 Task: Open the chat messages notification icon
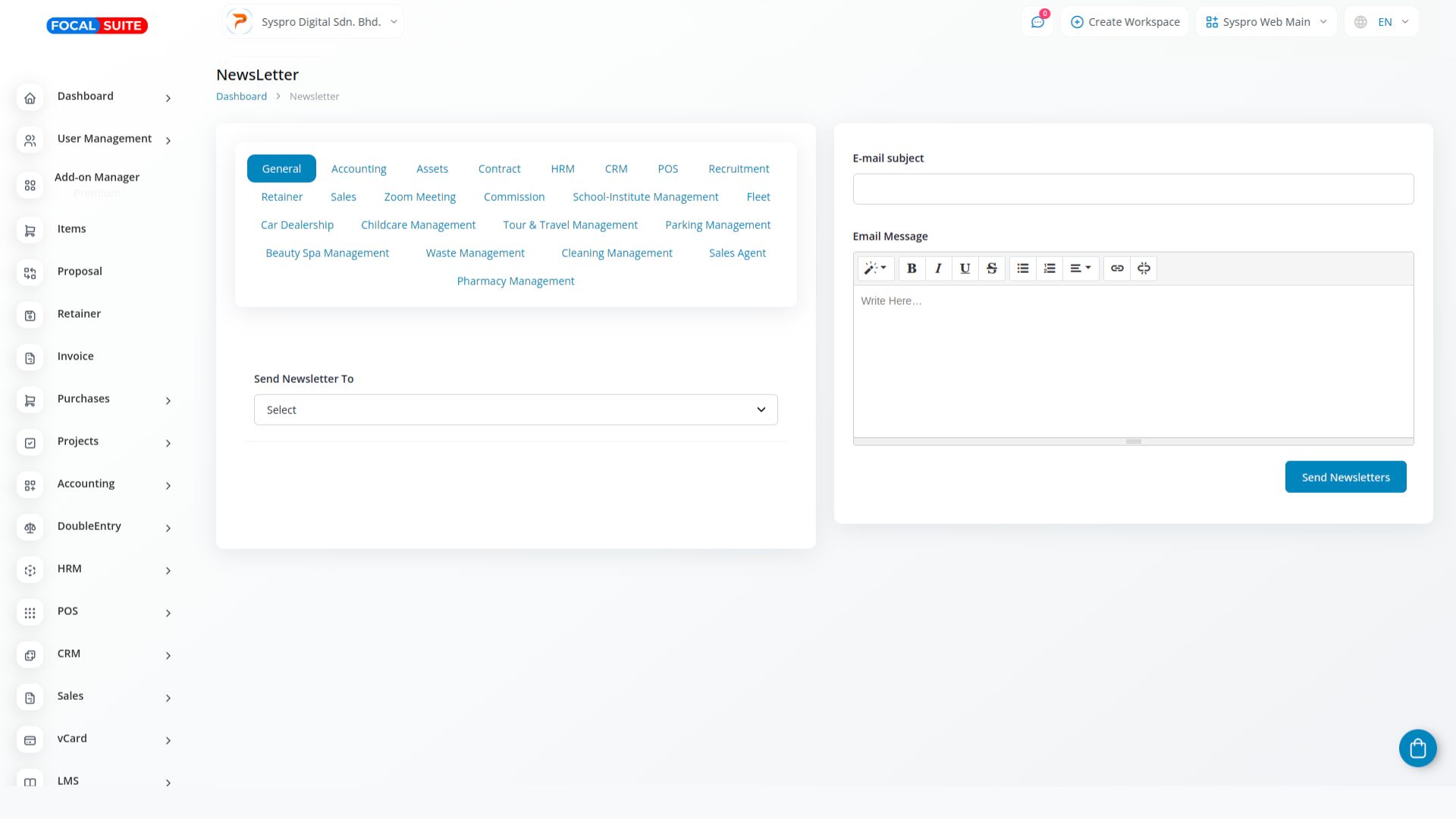[1037, 22]
